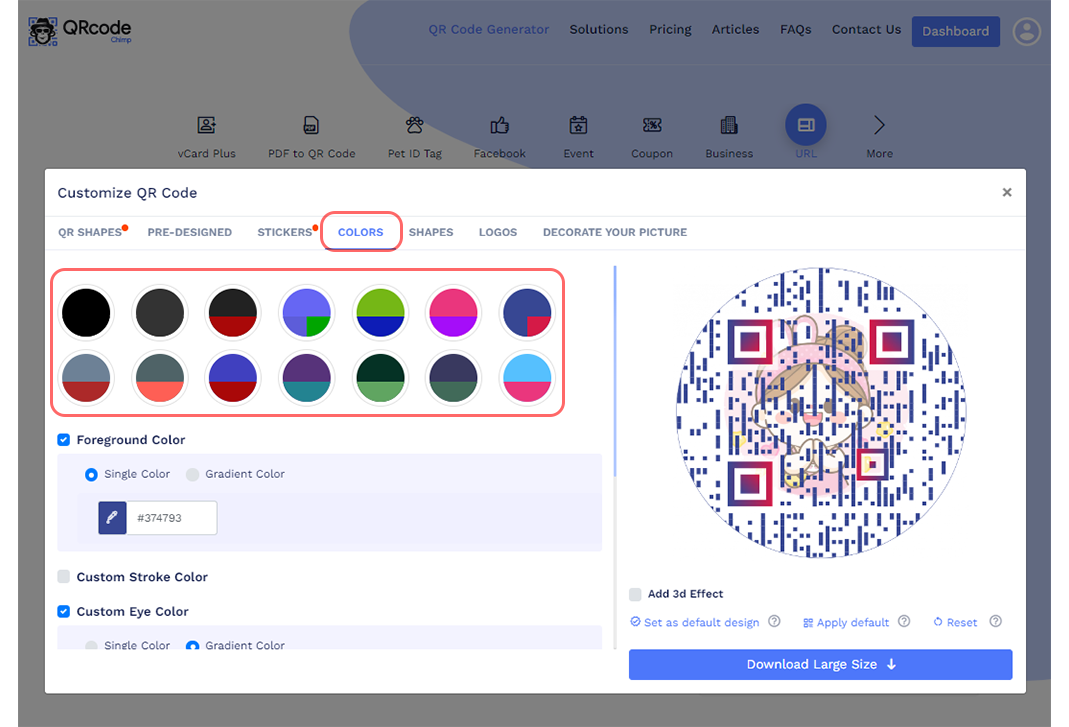Select the vCard Plus QR type icon
The width and height of the screenshot is (1069, 727).
pos(207,124)
